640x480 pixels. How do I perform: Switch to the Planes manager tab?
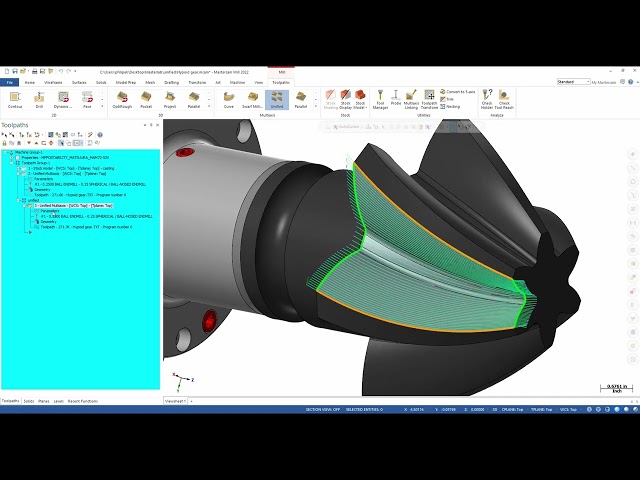44,401
